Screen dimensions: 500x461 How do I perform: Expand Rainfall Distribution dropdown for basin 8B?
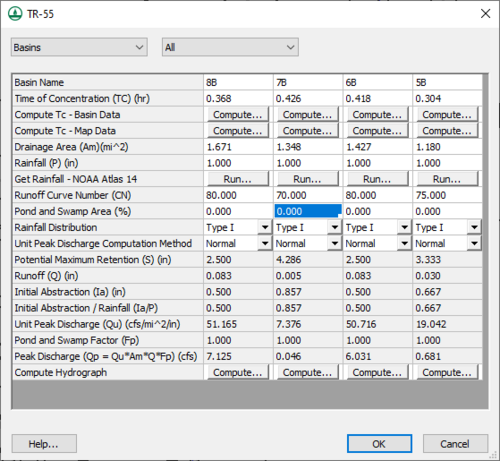coord(265,227)
